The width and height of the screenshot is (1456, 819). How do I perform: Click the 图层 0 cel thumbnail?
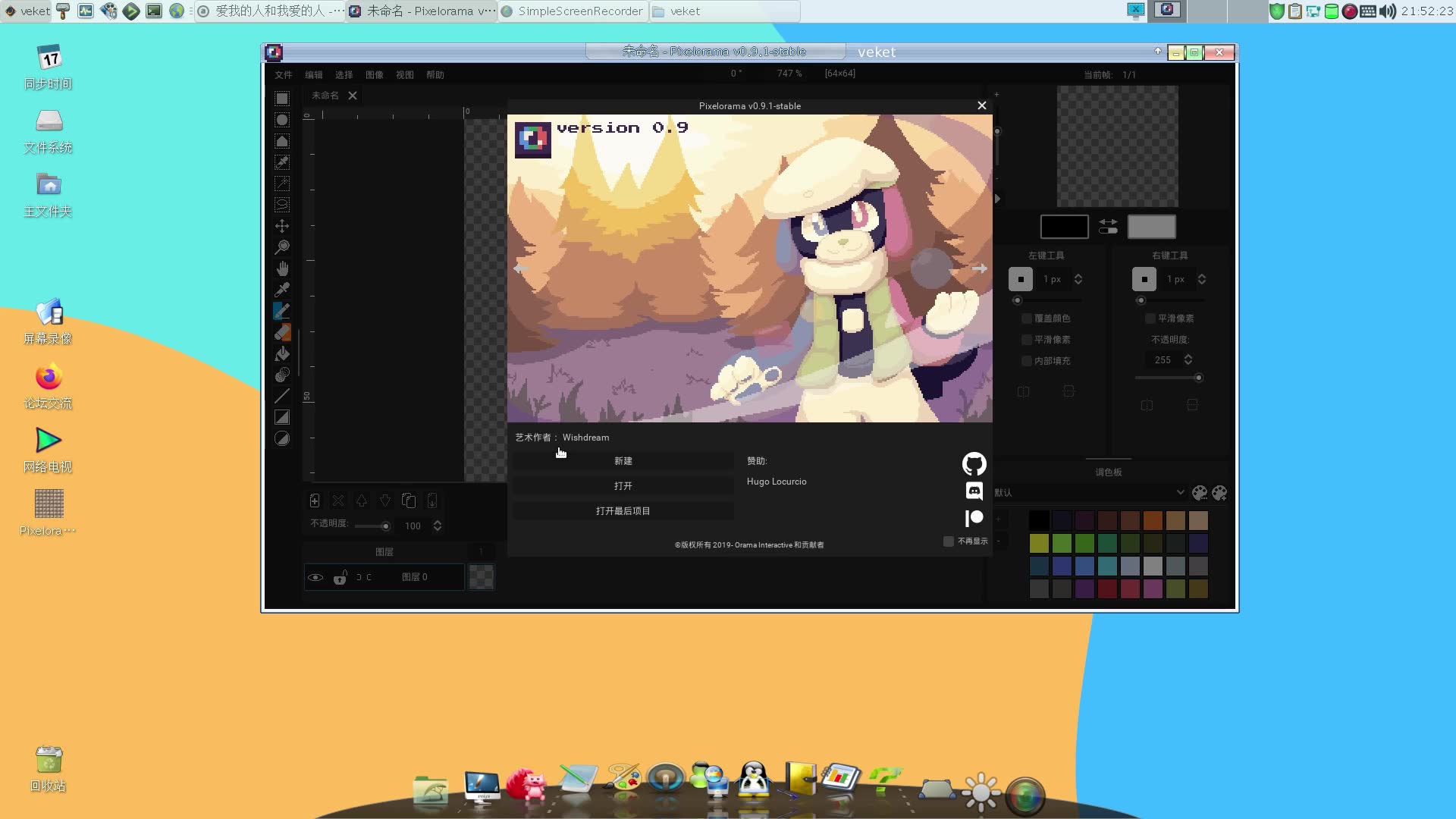coord(482,578)
